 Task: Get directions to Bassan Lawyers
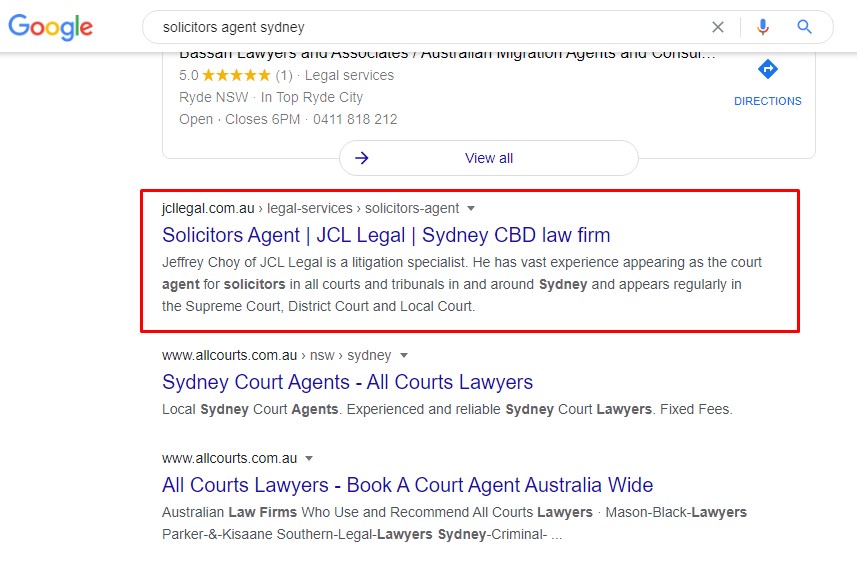point(767,70)
